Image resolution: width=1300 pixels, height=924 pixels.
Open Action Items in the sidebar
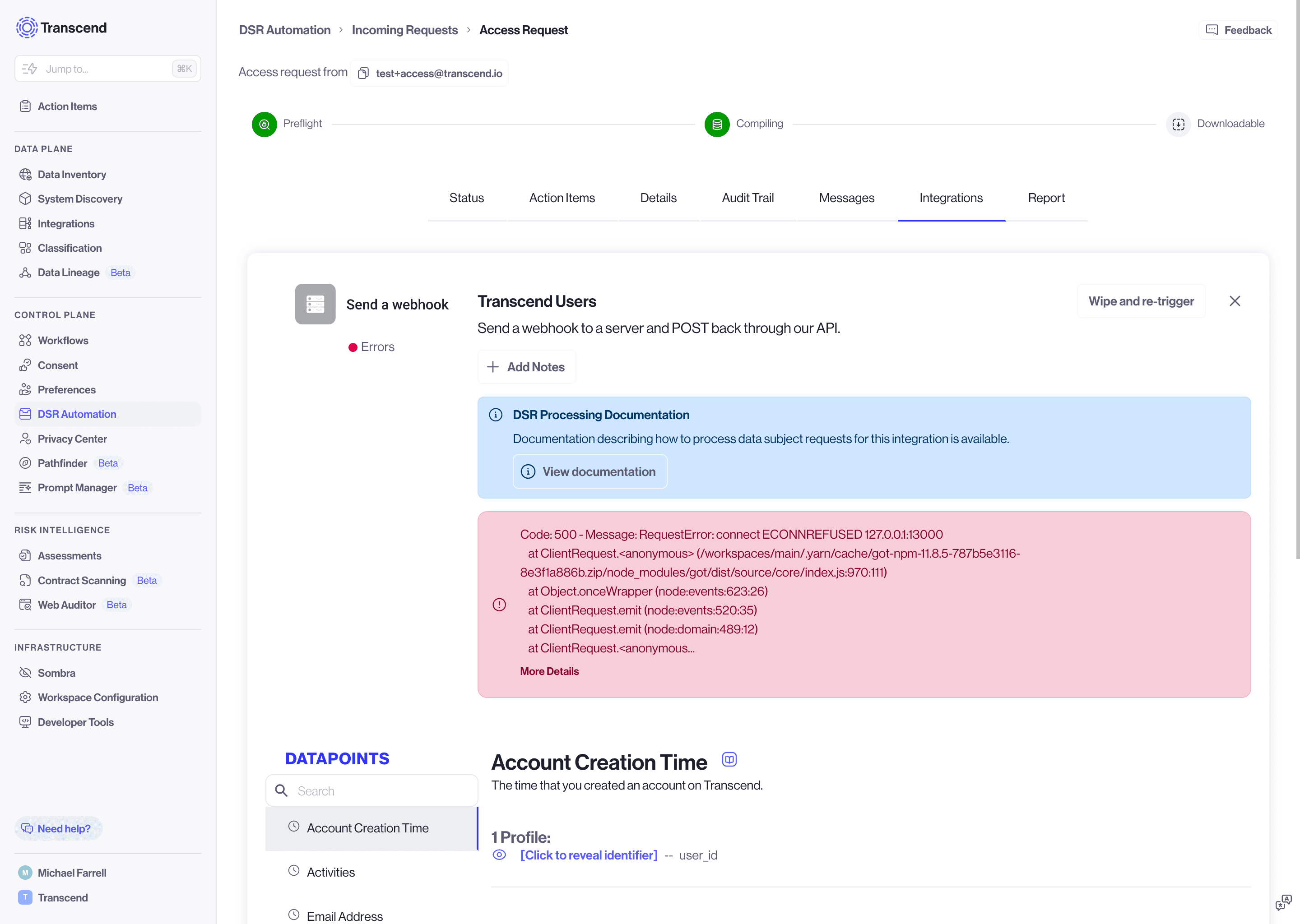[x=67, y=106]
